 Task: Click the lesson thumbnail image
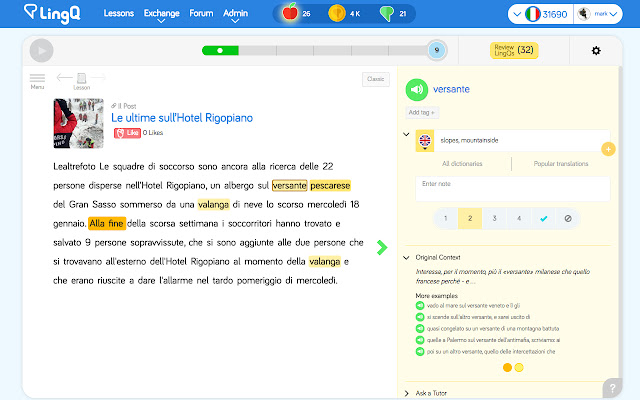tap(78, 123)
